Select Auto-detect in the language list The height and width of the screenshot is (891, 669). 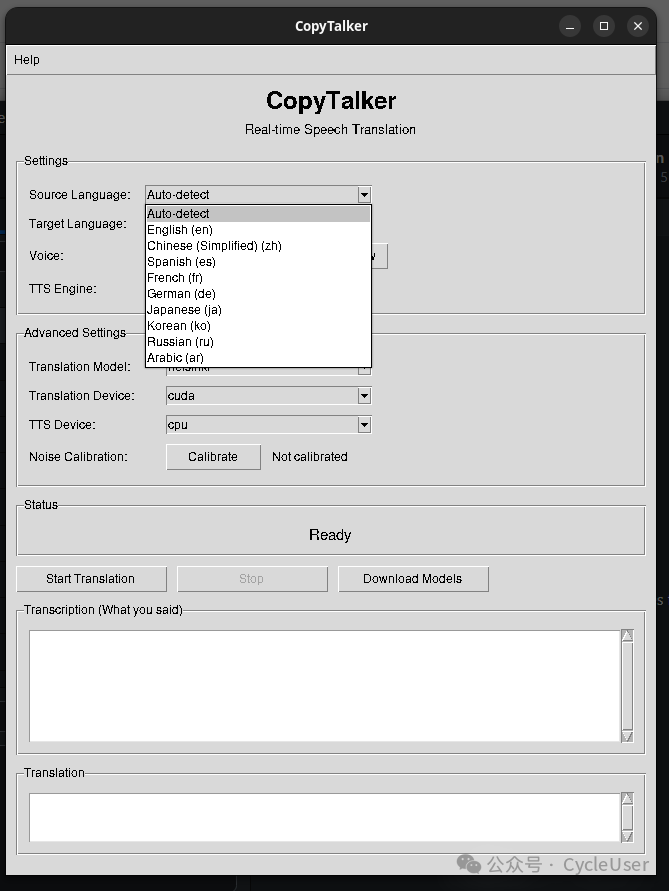click(258, 214)
